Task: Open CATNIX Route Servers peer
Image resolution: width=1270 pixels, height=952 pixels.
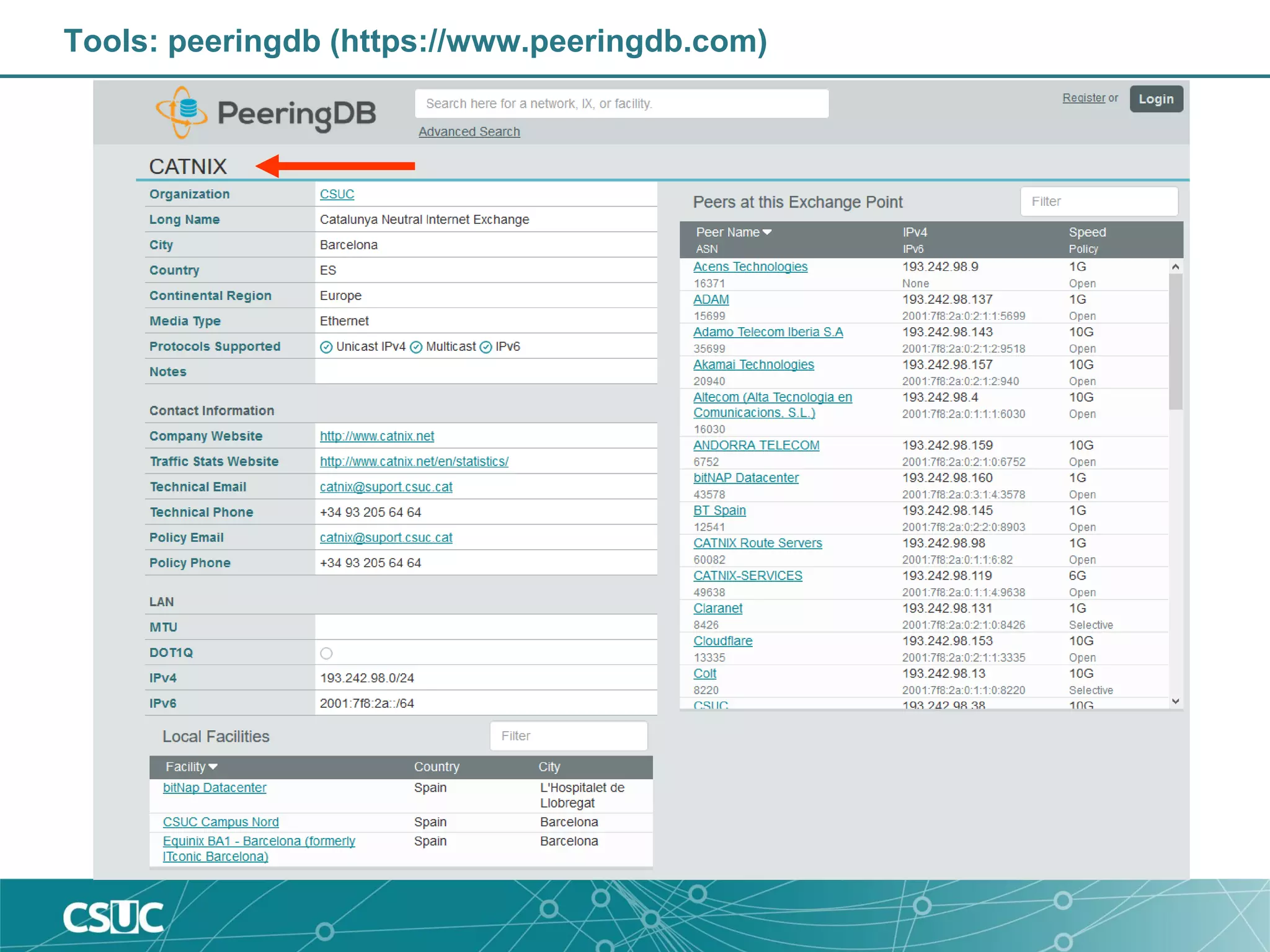Action: point(758,543)
